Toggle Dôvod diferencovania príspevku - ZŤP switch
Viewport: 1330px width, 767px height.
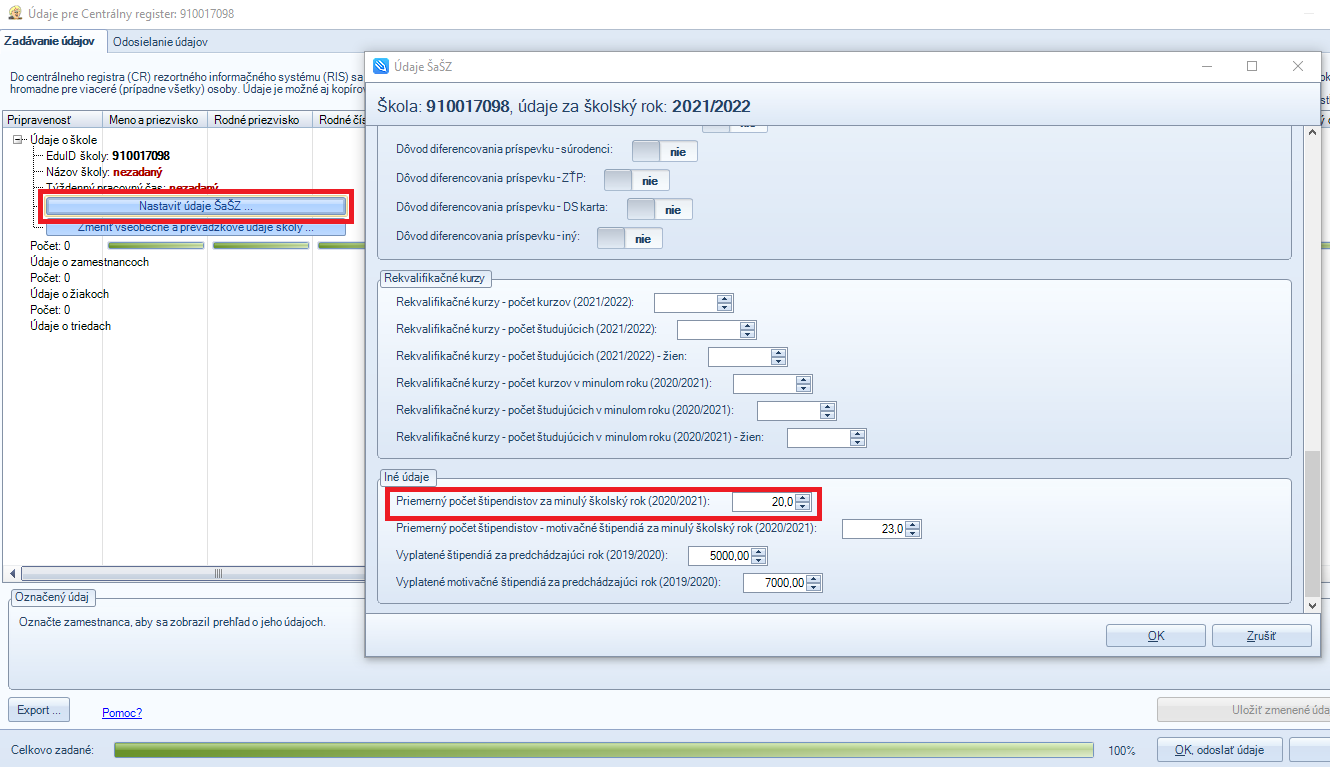[637, 181]
